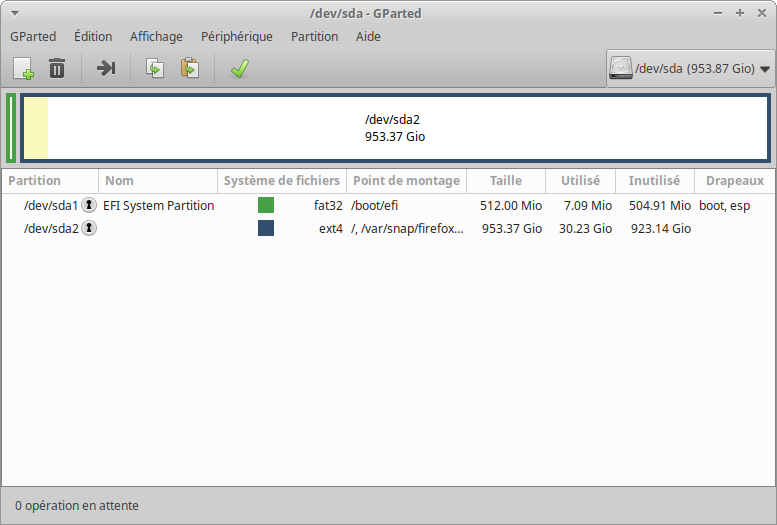Open the Périphérique menu
The height and width of the screenshot is (525, 777).
(x=237, y=37)
